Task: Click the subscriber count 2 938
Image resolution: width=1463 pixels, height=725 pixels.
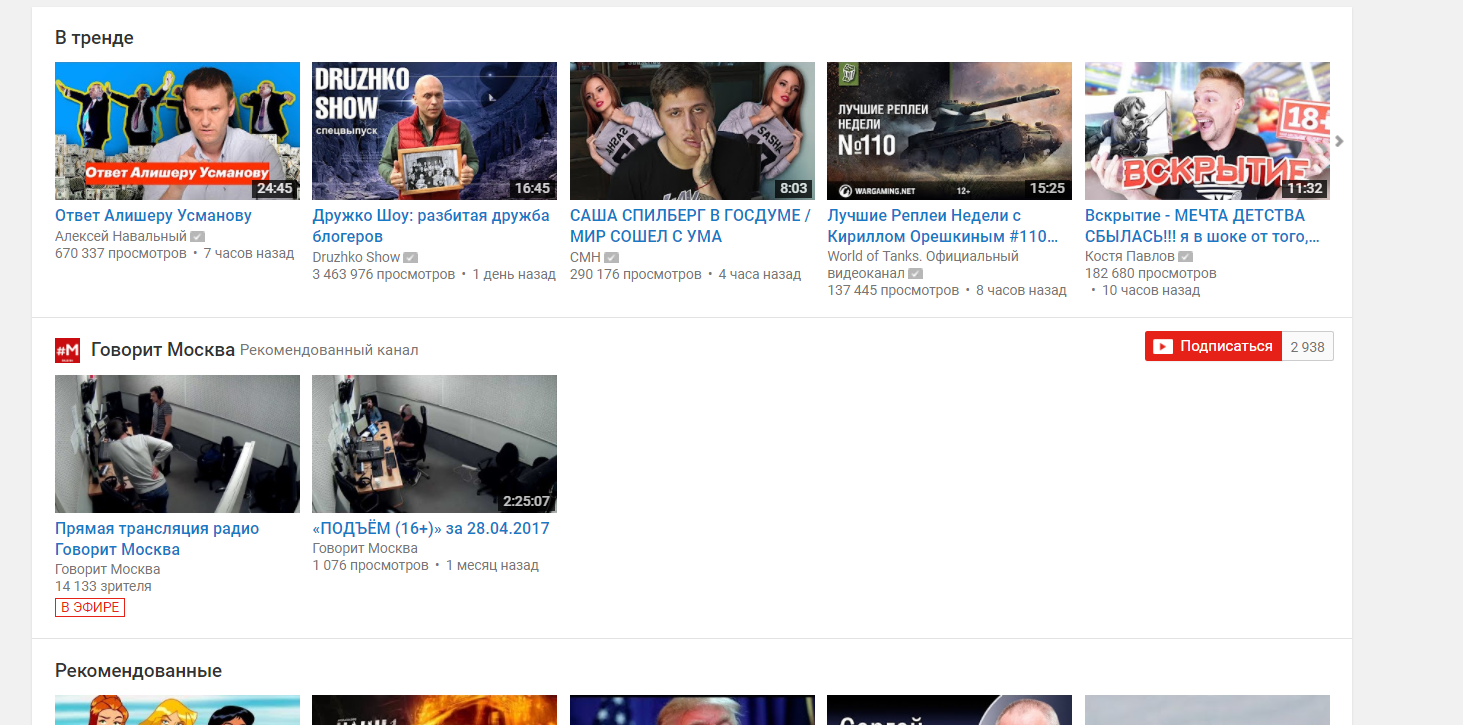Action: (1307, 347)
